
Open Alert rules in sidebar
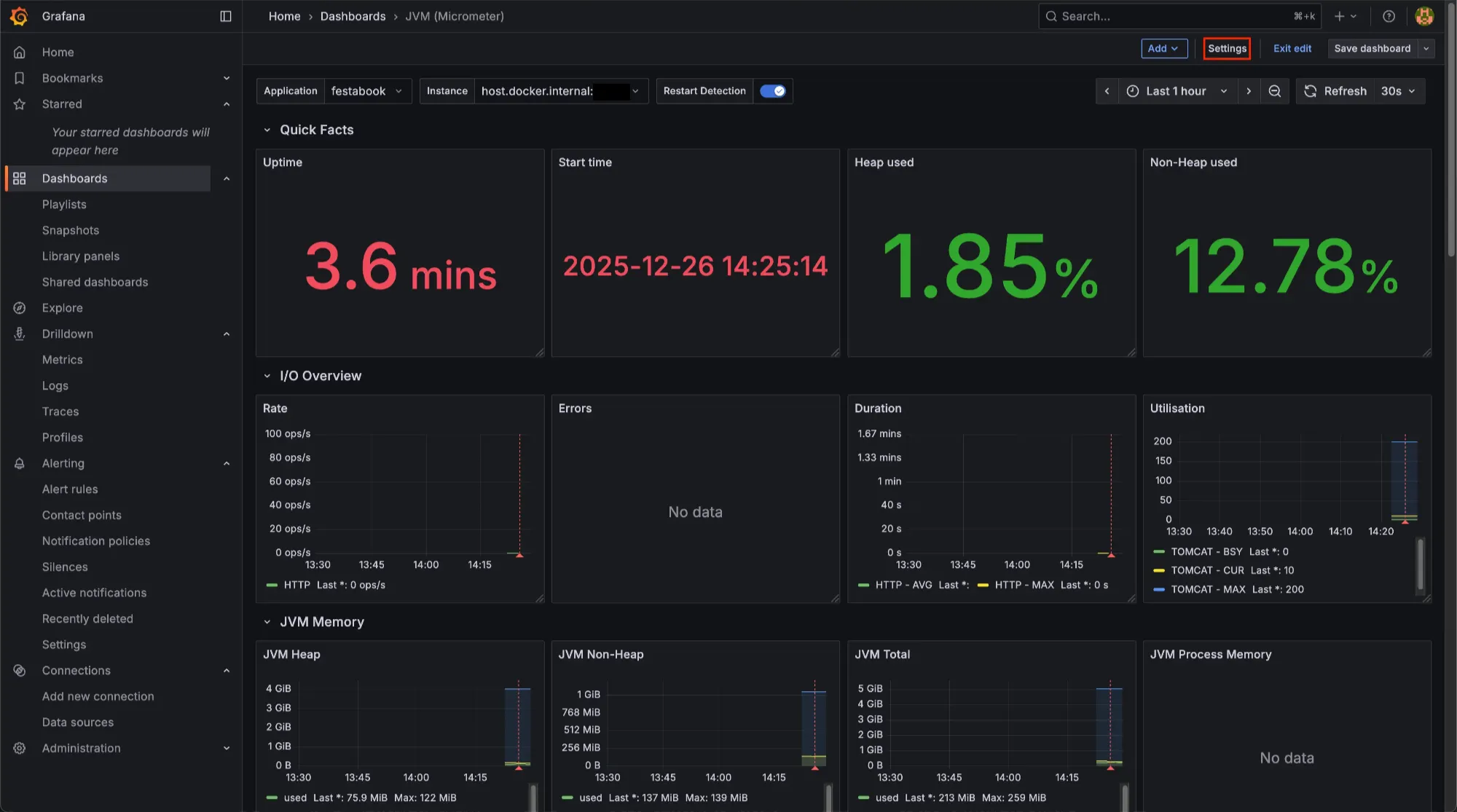pos(70,489)
